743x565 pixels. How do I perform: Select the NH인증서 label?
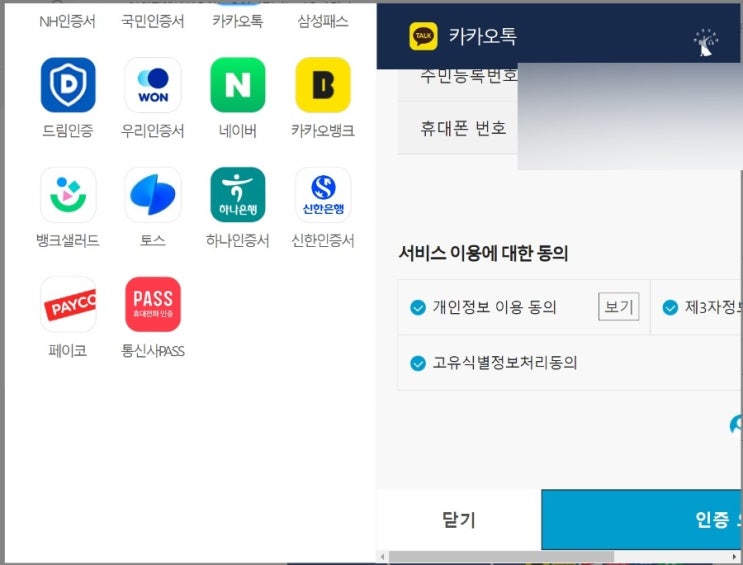tap(67, 21)
